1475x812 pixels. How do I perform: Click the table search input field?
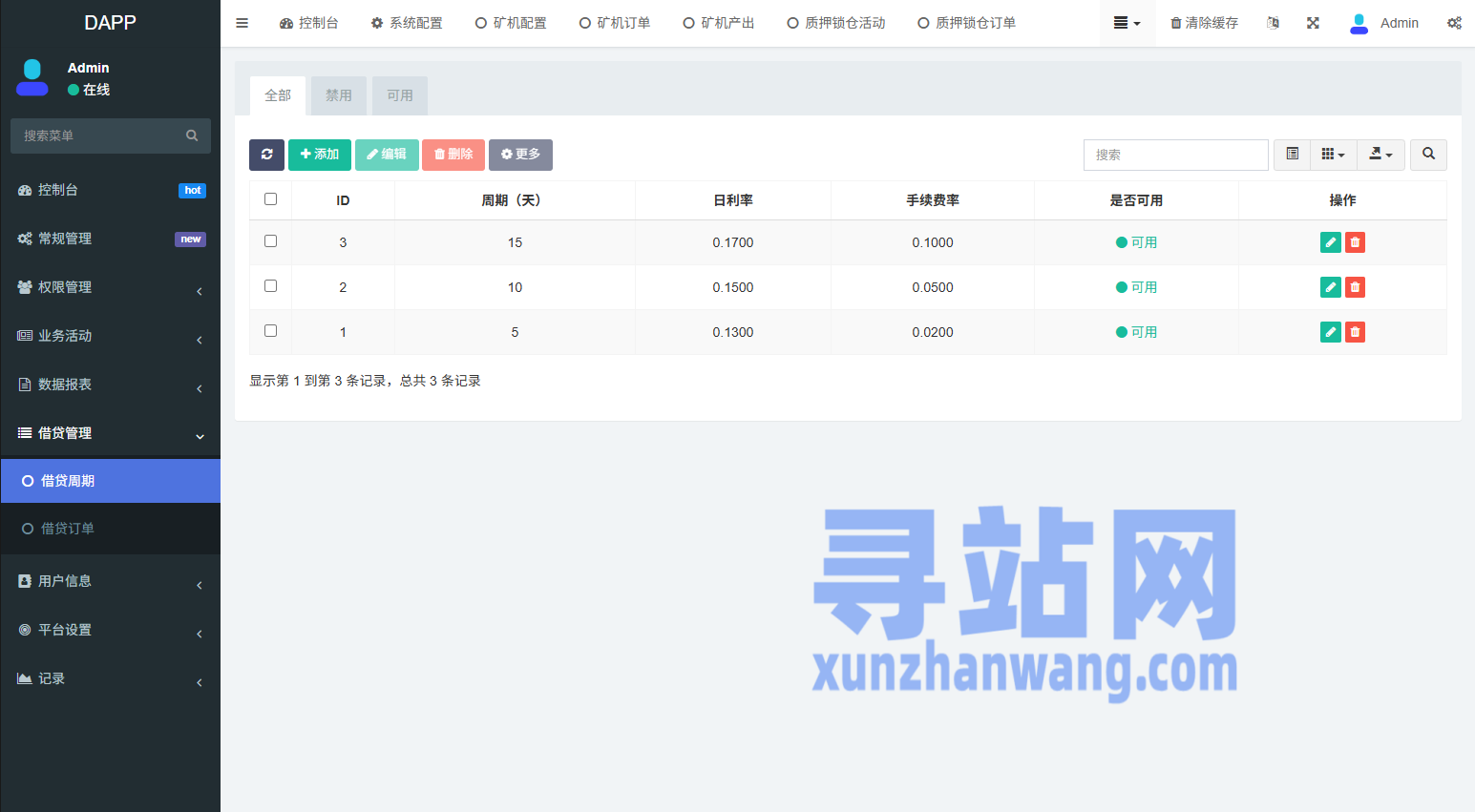click(1175, 155)
